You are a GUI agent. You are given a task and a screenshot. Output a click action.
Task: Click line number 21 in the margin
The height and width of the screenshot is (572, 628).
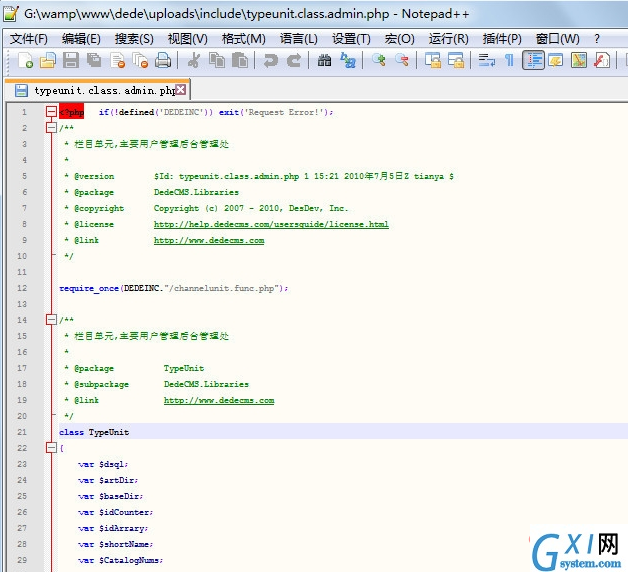[22, 432]
